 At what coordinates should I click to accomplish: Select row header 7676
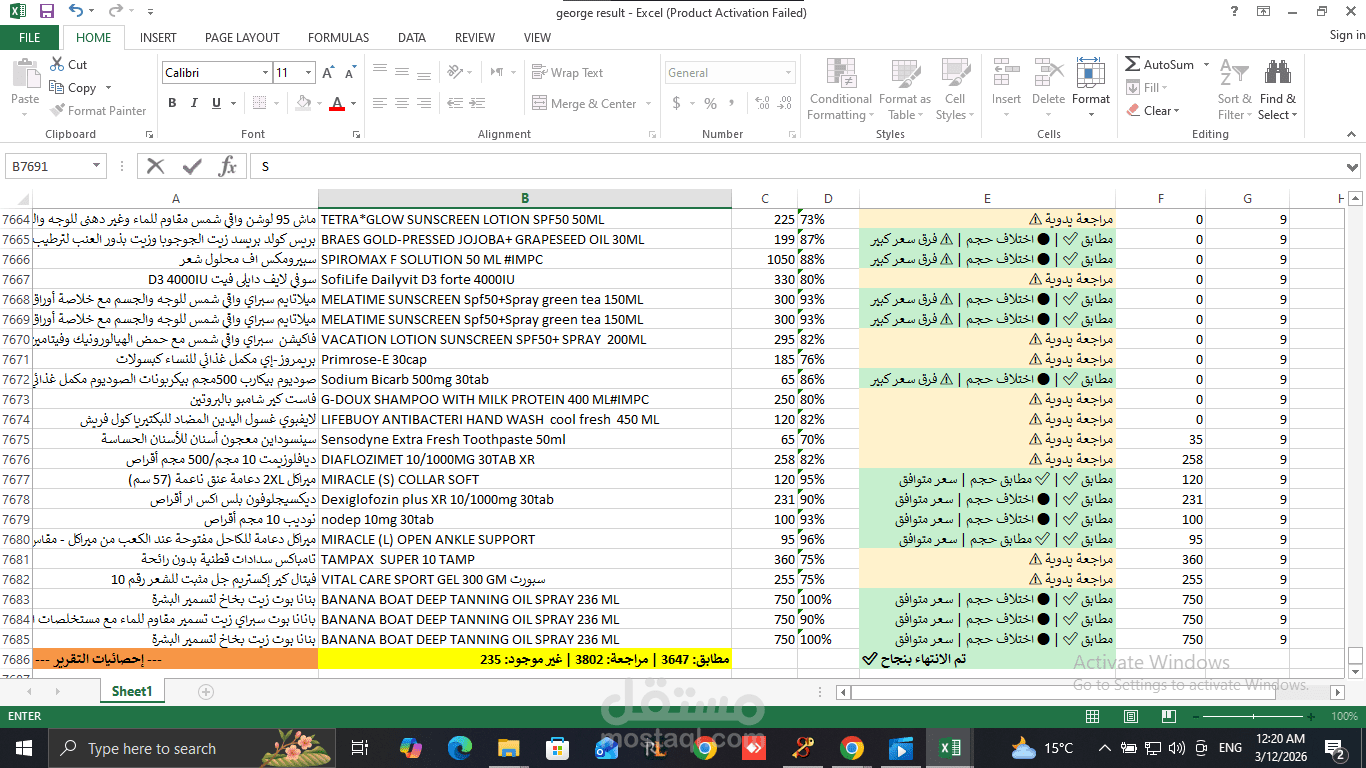[16, 459]
